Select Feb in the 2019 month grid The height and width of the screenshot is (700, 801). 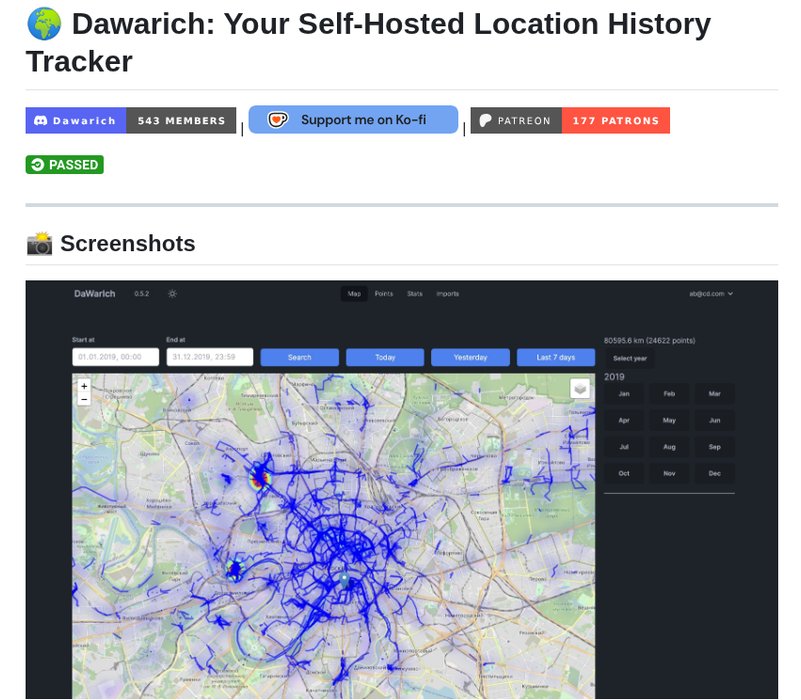click(669, 394)
